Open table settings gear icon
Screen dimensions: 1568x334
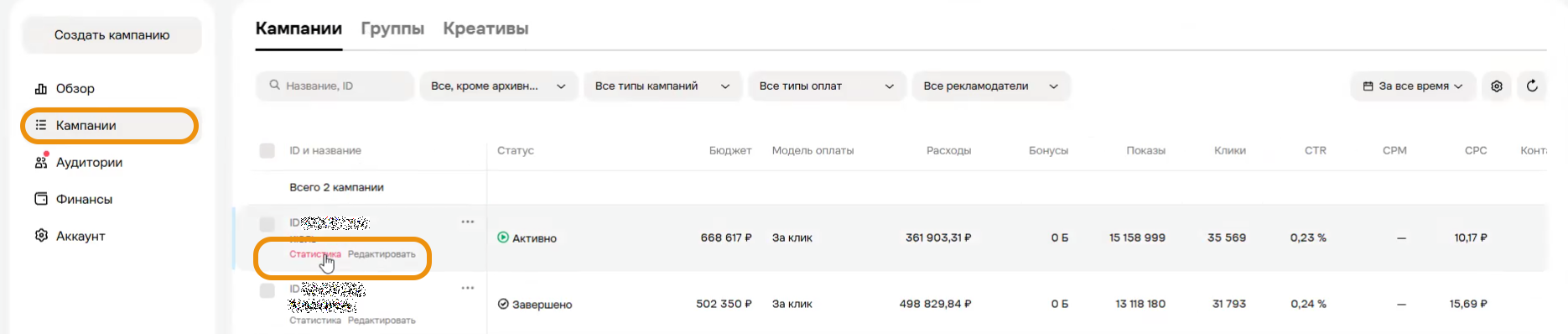coord(1497,86)
